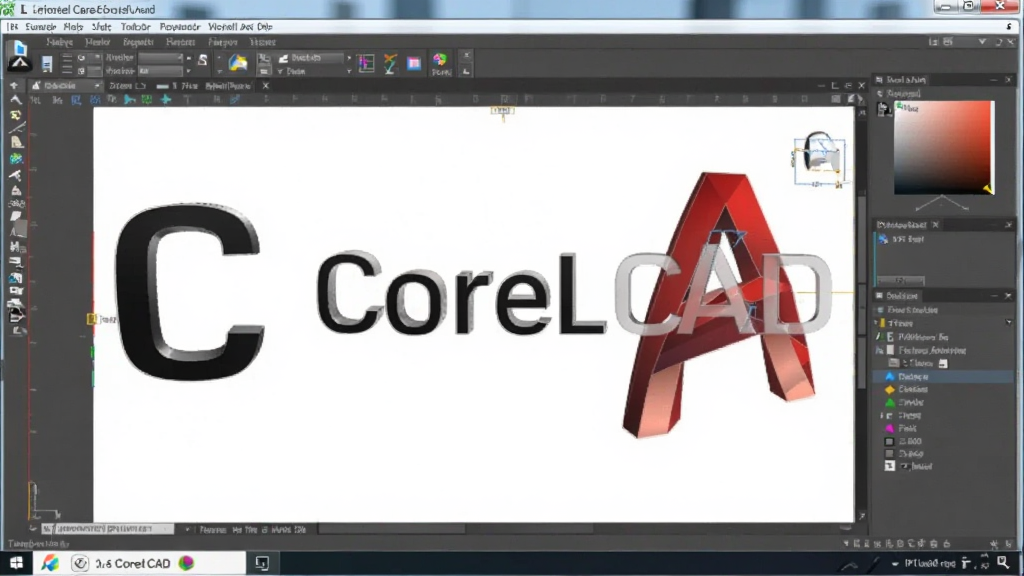Close the active document tab with its X
1024x576 pixels.
coord(265,86)
